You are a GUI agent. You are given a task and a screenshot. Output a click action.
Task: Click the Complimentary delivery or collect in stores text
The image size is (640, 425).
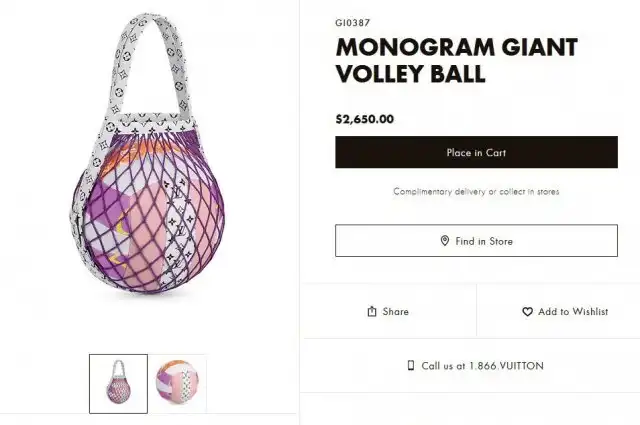click(x=476, y=191)
